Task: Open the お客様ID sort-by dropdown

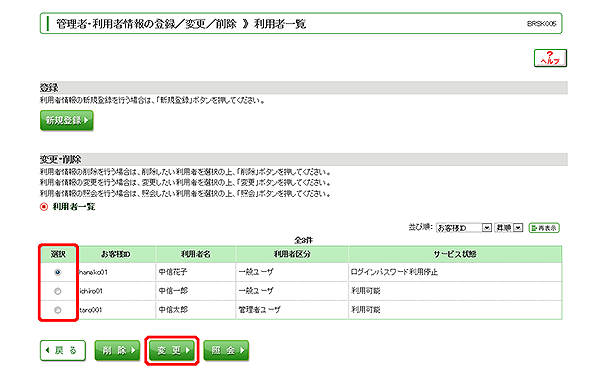Action: (x=464, y=228)
